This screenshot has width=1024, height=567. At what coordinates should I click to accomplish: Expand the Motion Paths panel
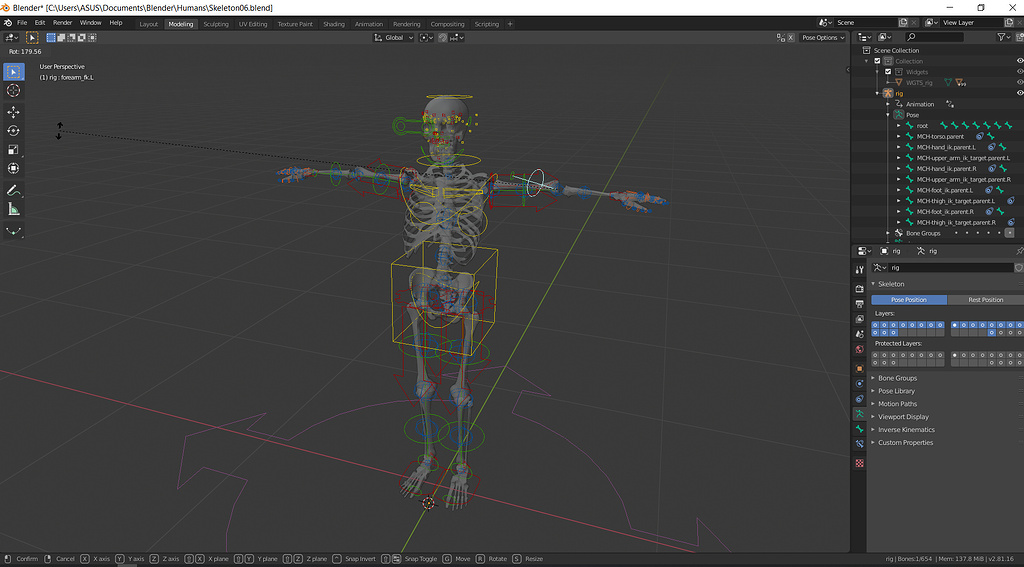tap(897, 404)
